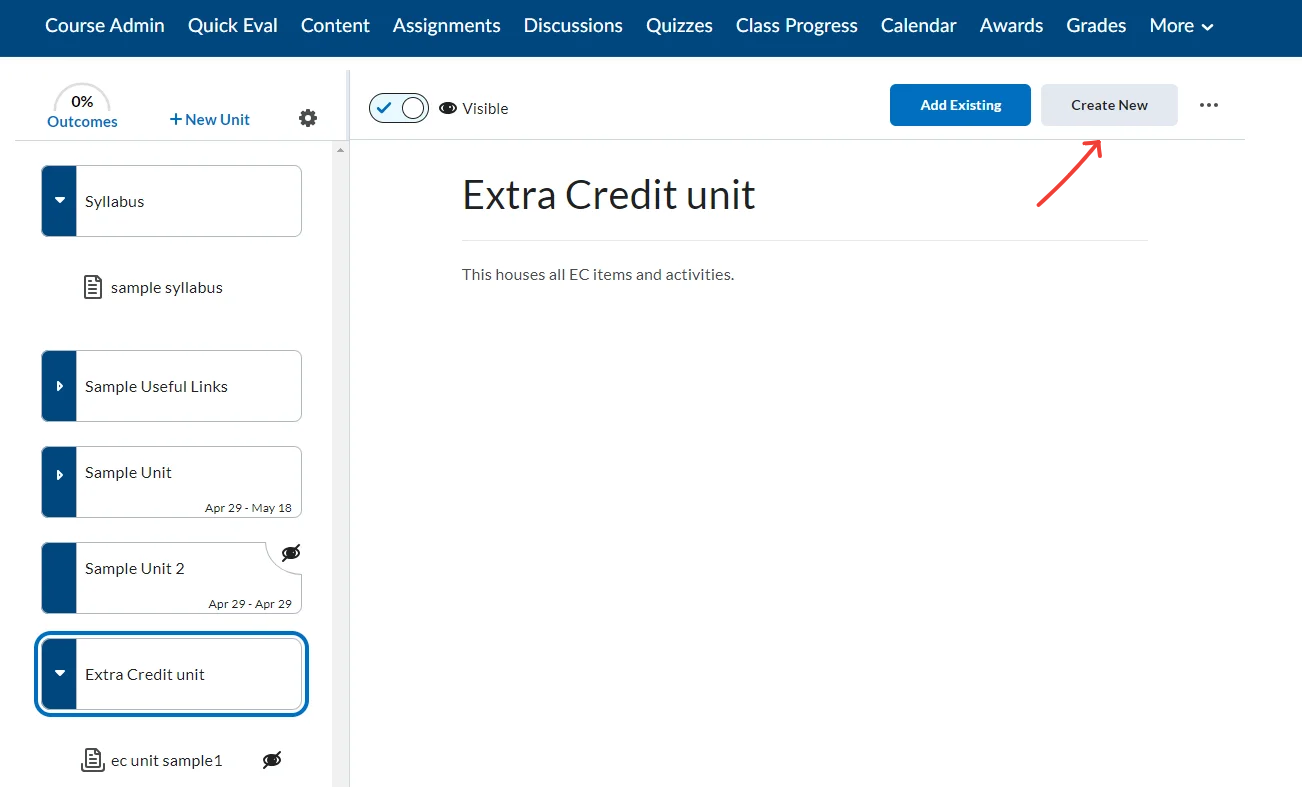Open the content settings gear icon
The height and width of the screenshot is (787, 1302).
pos(307,117)
